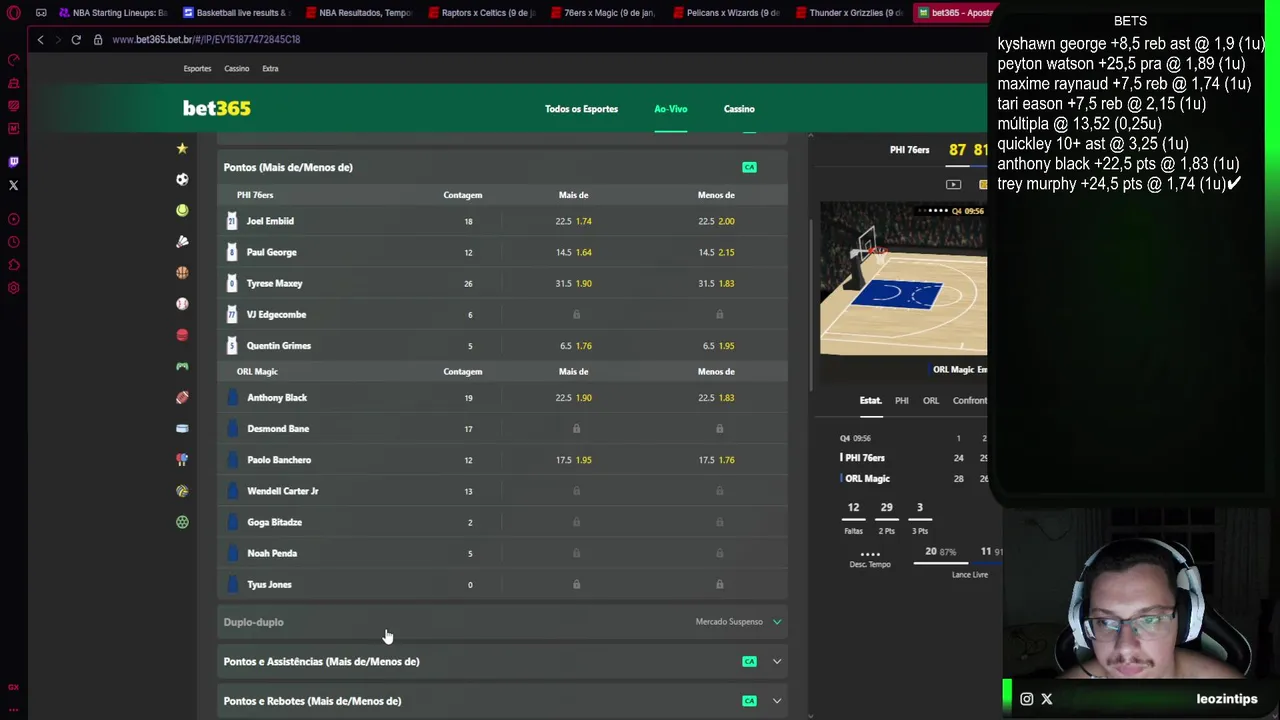Select badminton shuttlecock sport icon
Screen dimensions: 1280x720
182,241
